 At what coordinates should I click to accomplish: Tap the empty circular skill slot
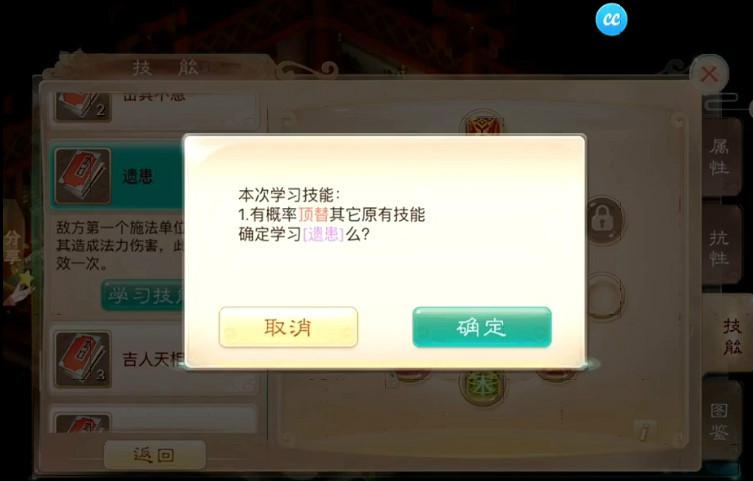point(604,296)
